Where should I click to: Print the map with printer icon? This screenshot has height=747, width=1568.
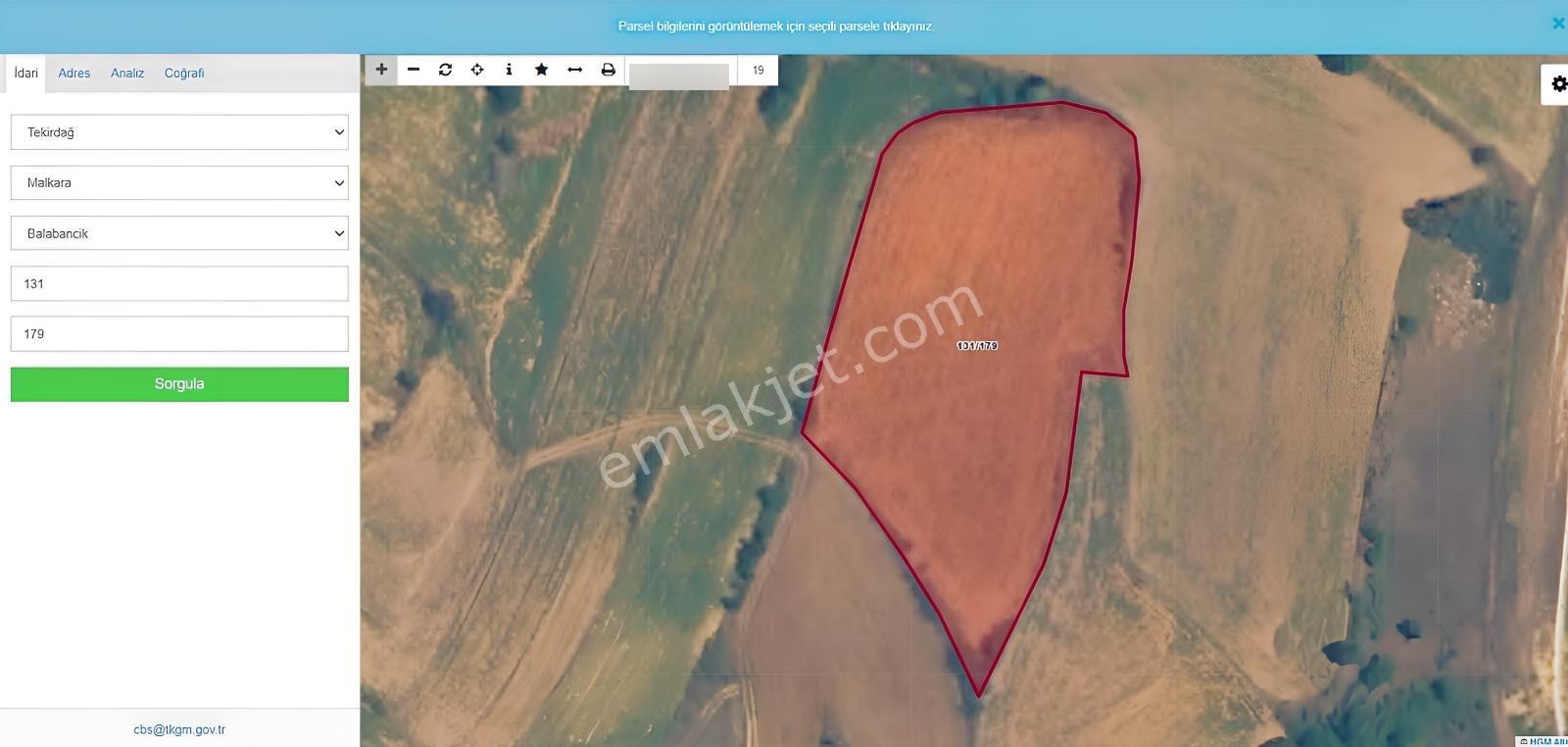[608, 70]
